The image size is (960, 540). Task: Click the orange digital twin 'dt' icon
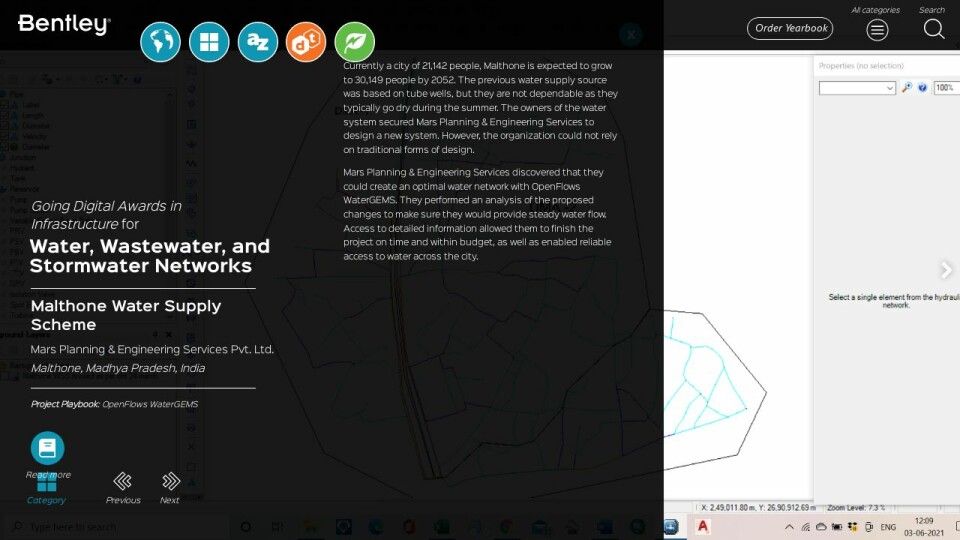tap(306, 42)
